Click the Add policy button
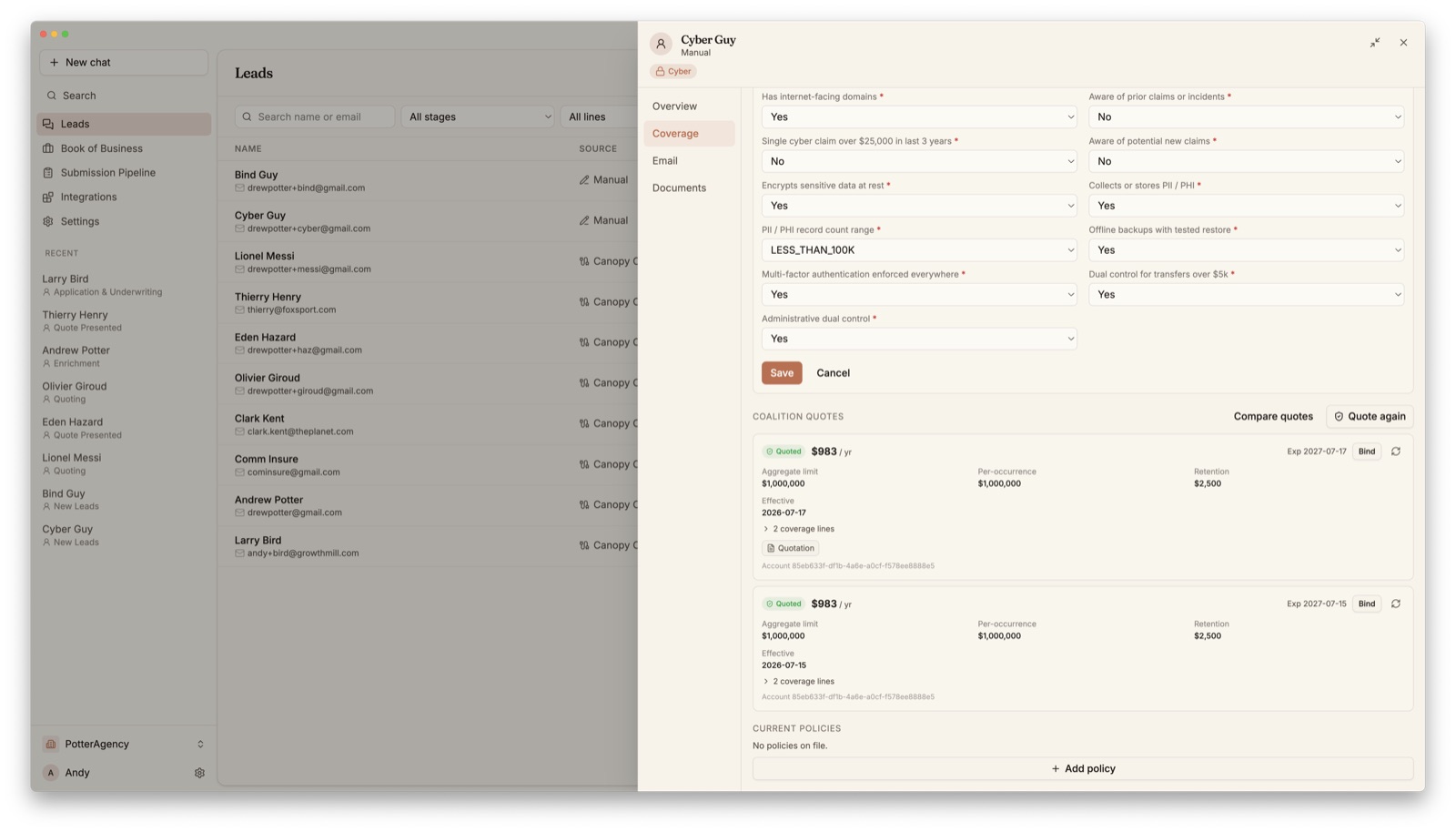Viewport: 1456px width, 832px height. [x=1083, y=769]
